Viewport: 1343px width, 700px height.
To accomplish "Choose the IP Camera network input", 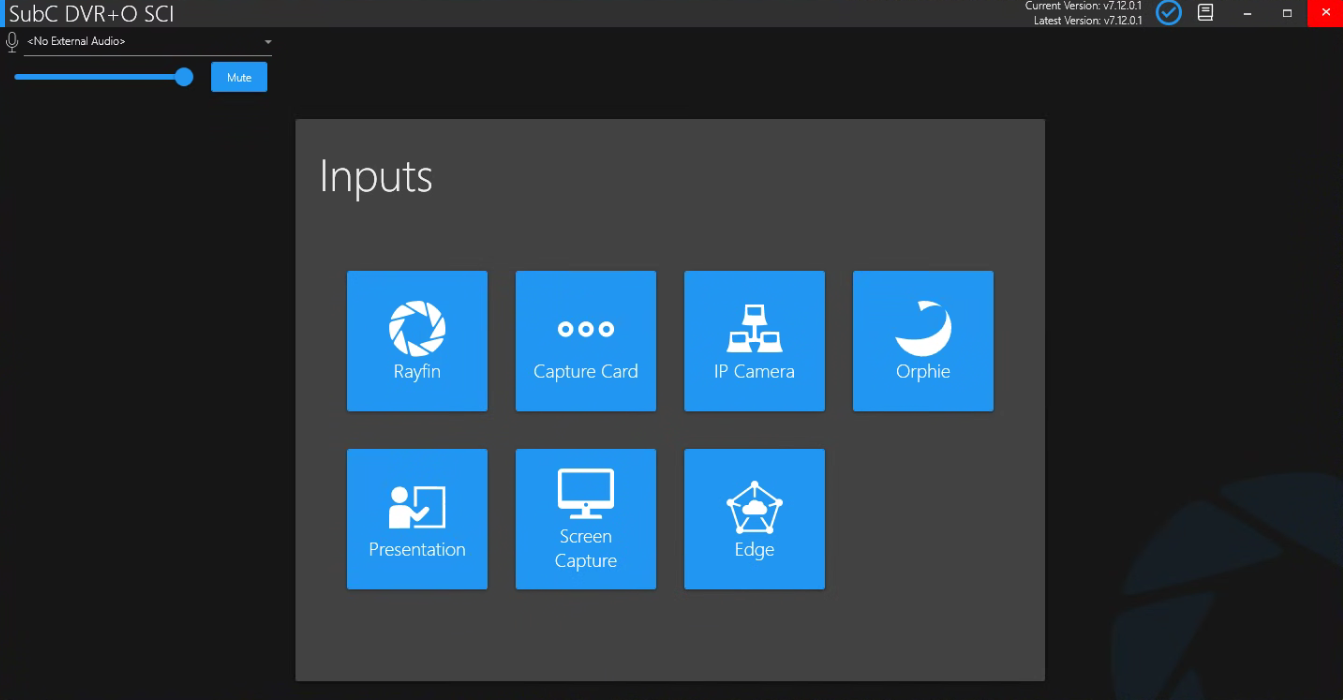I will 754,341.
